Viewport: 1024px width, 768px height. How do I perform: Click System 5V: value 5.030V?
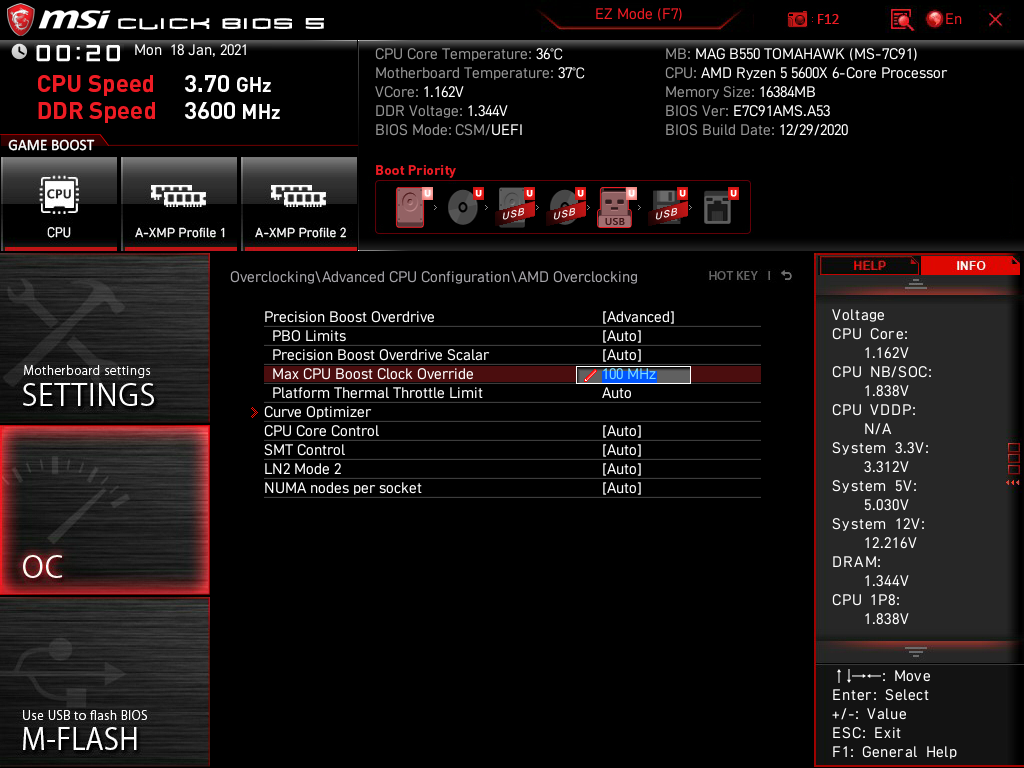click(x=886, y=505)
